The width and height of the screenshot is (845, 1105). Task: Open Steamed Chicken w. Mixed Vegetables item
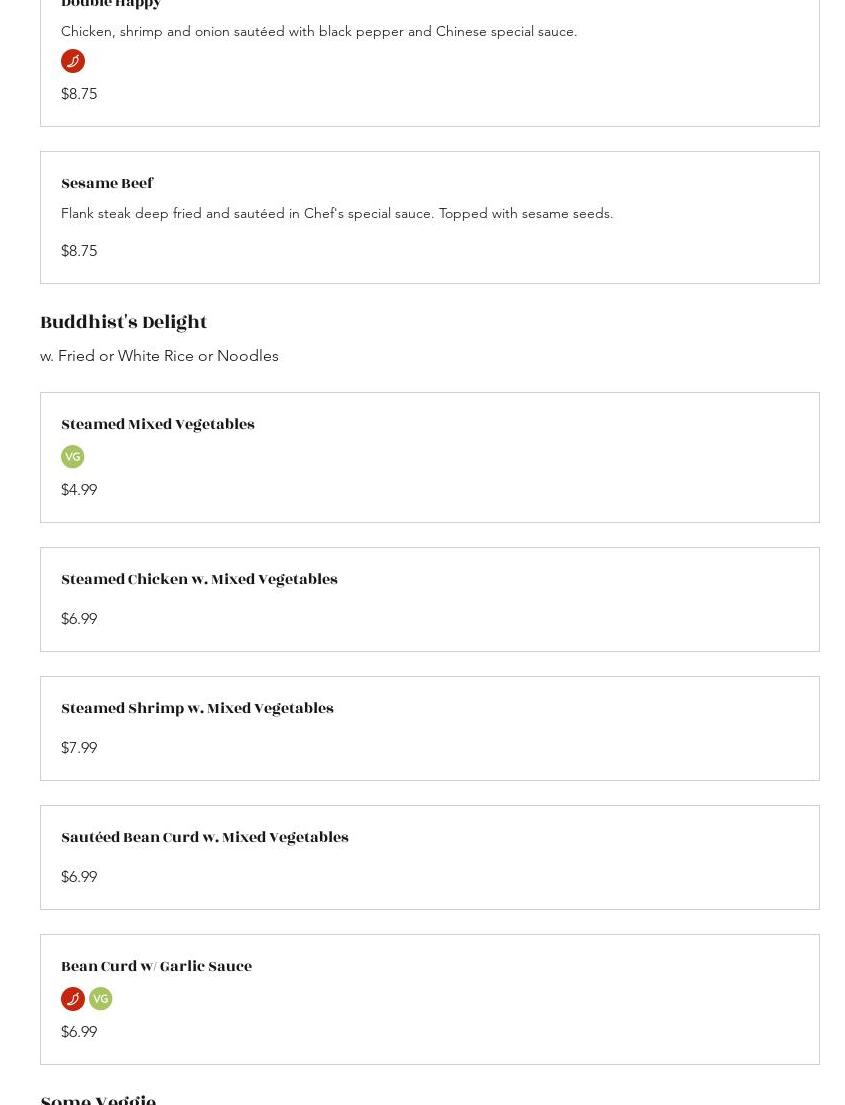click(199, 580)
